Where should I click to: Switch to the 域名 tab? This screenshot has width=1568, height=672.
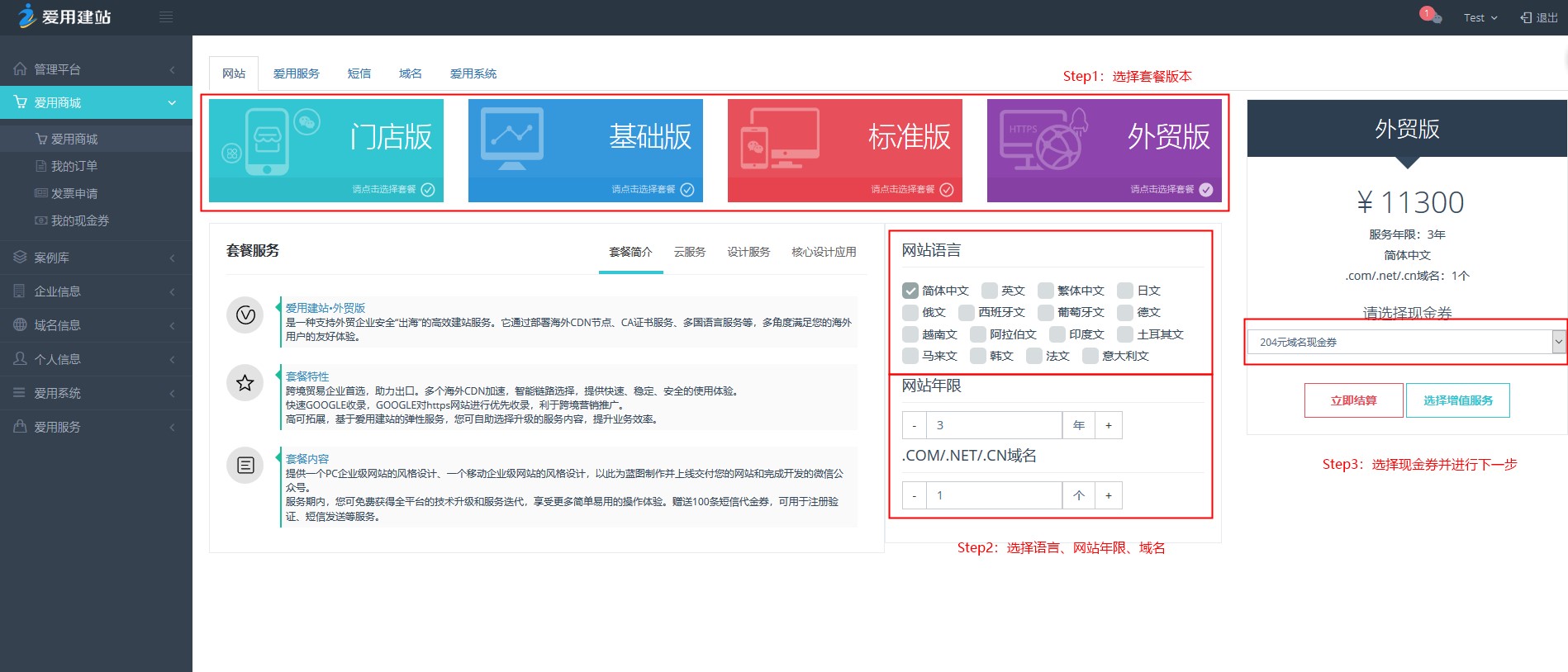click(411, 73)
